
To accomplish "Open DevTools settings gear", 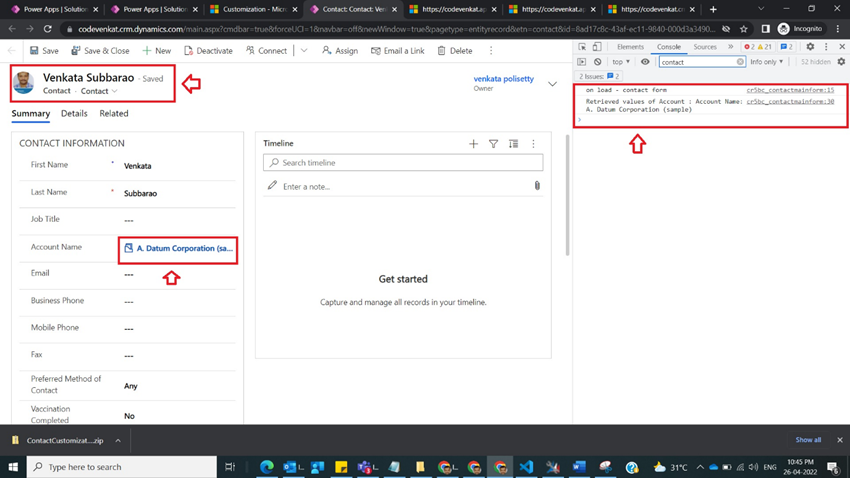I will [x=810, y=47].
